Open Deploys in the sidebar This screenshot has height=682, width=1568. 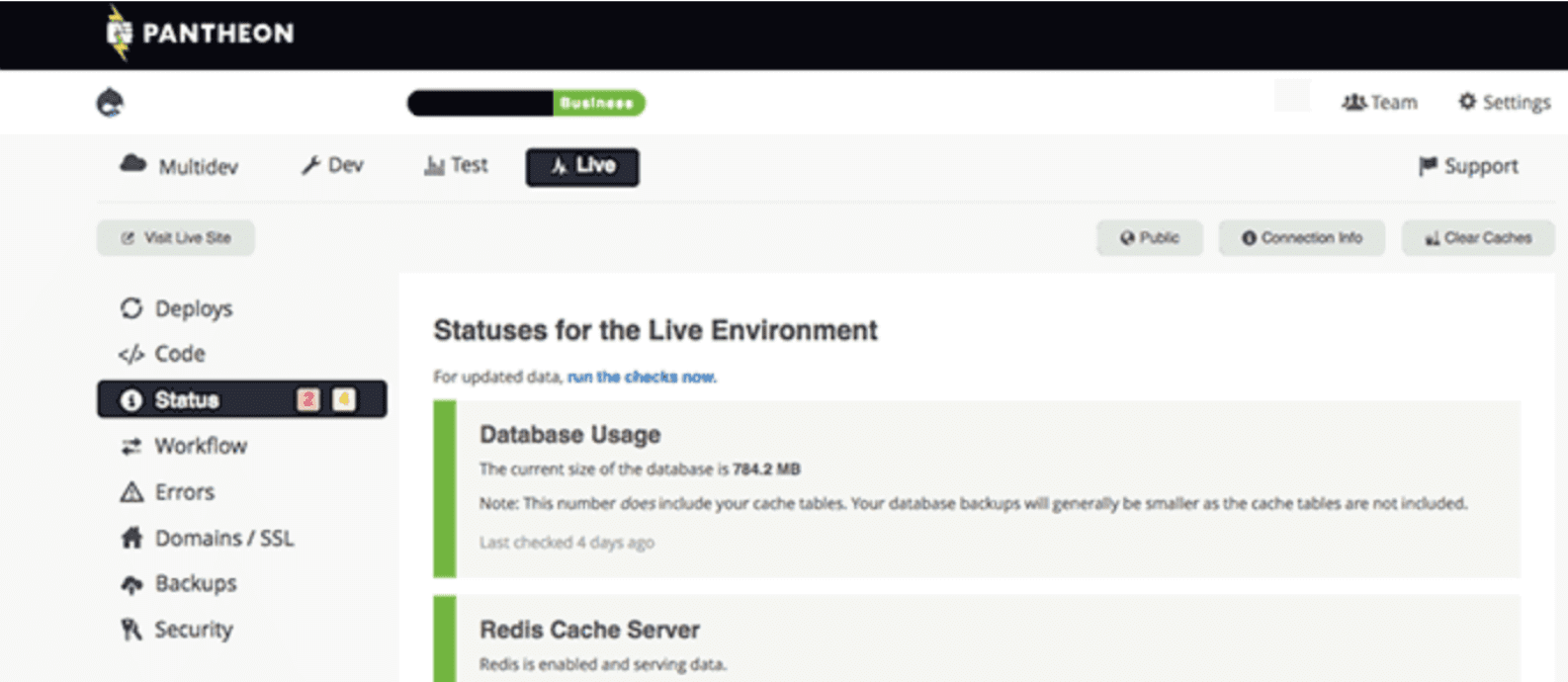point(193,308)
